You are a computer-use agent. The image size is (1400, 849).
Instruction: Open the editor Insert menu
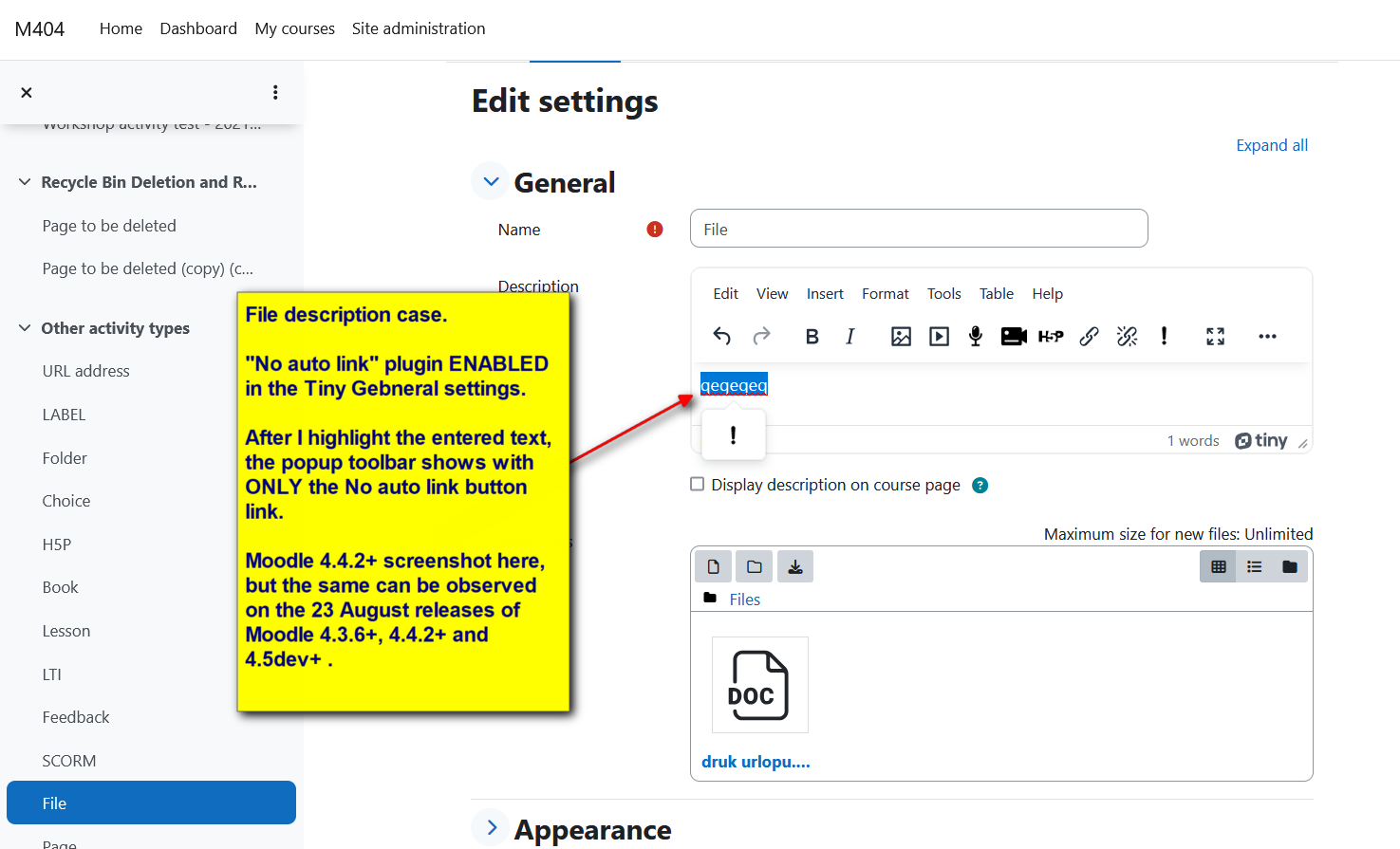pyautogui.click(x=825, y=294)
